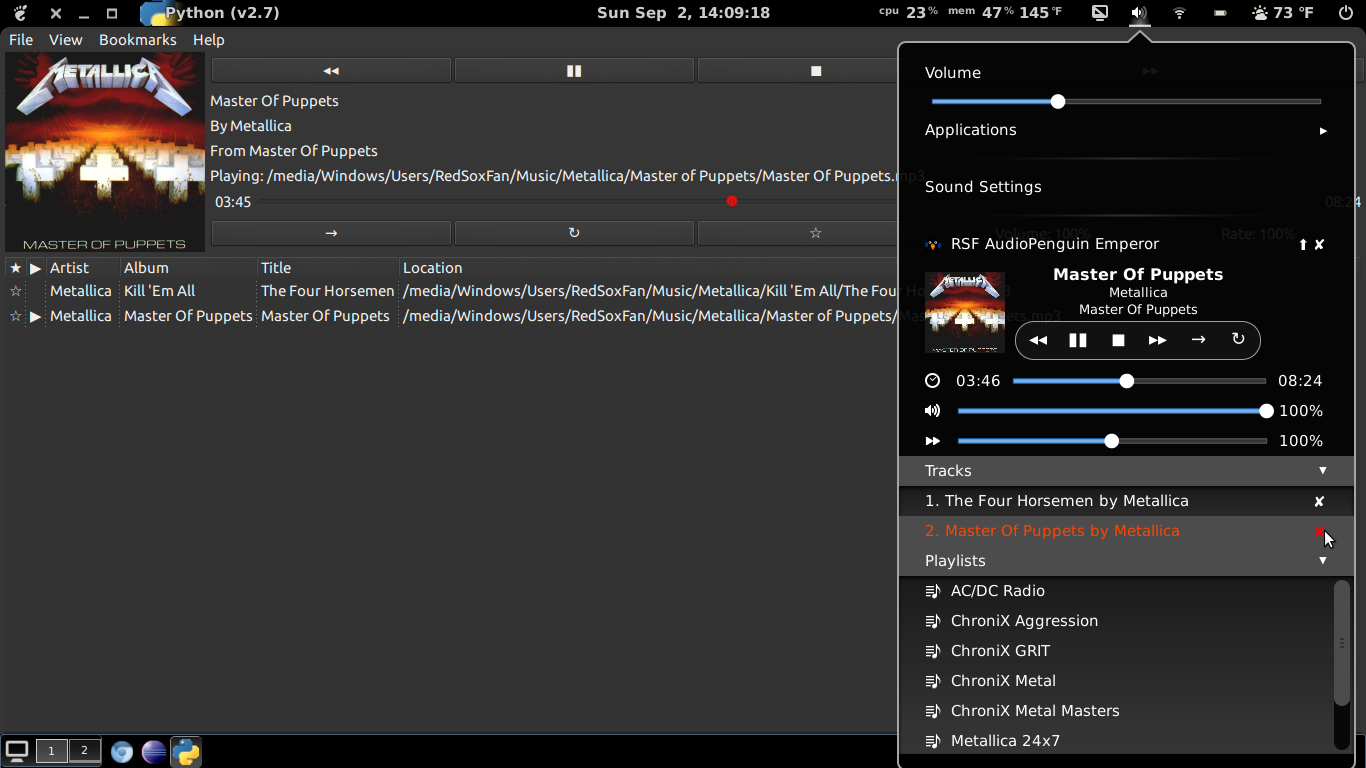Click the next-track arrow in the sound menu player
Image resolution: width=1366 pixels, height=768 pixels.
1198,340
